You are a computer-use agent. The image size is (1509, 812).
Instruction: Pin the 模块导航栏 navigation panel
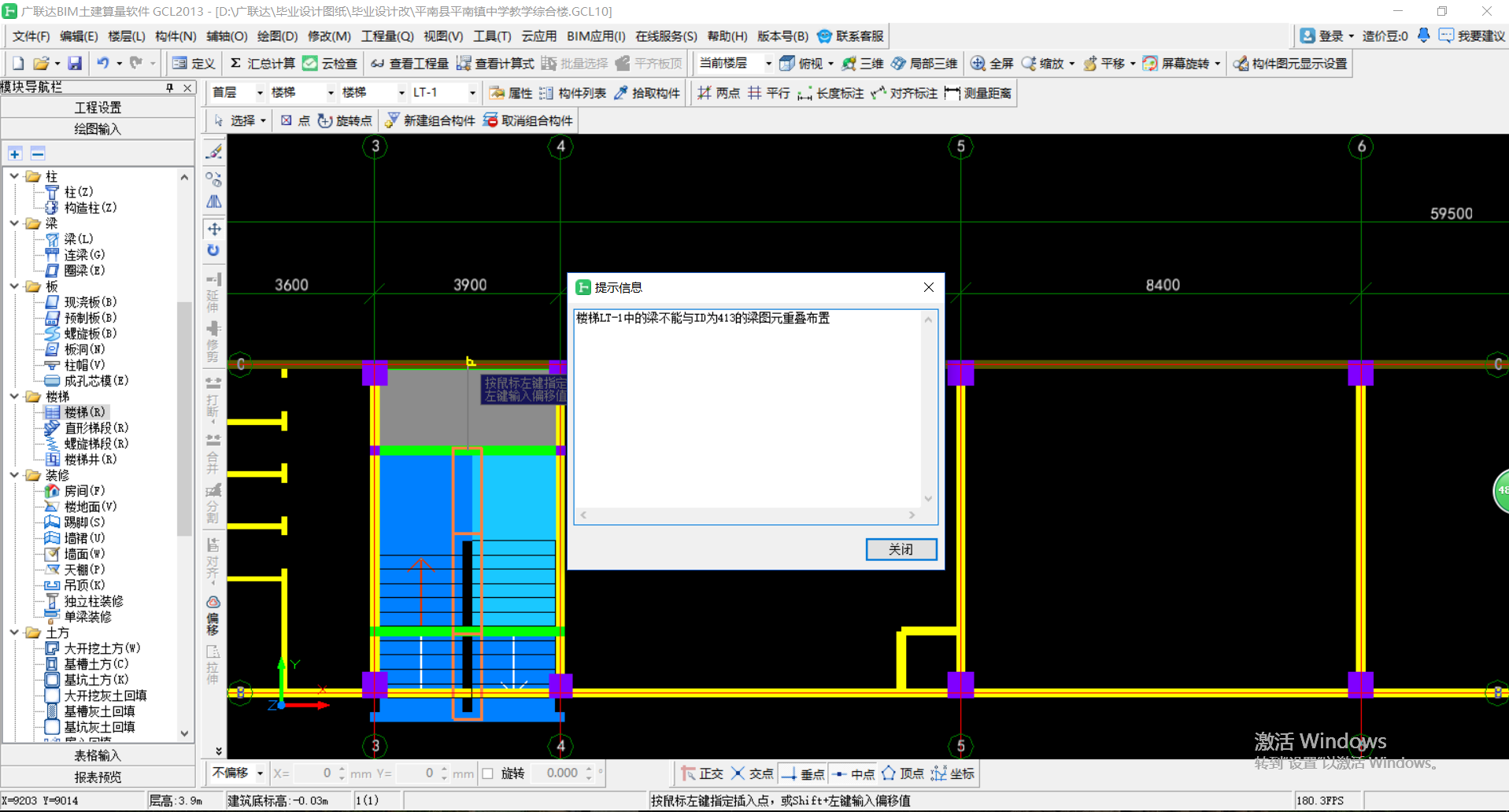tap(170, 87)
